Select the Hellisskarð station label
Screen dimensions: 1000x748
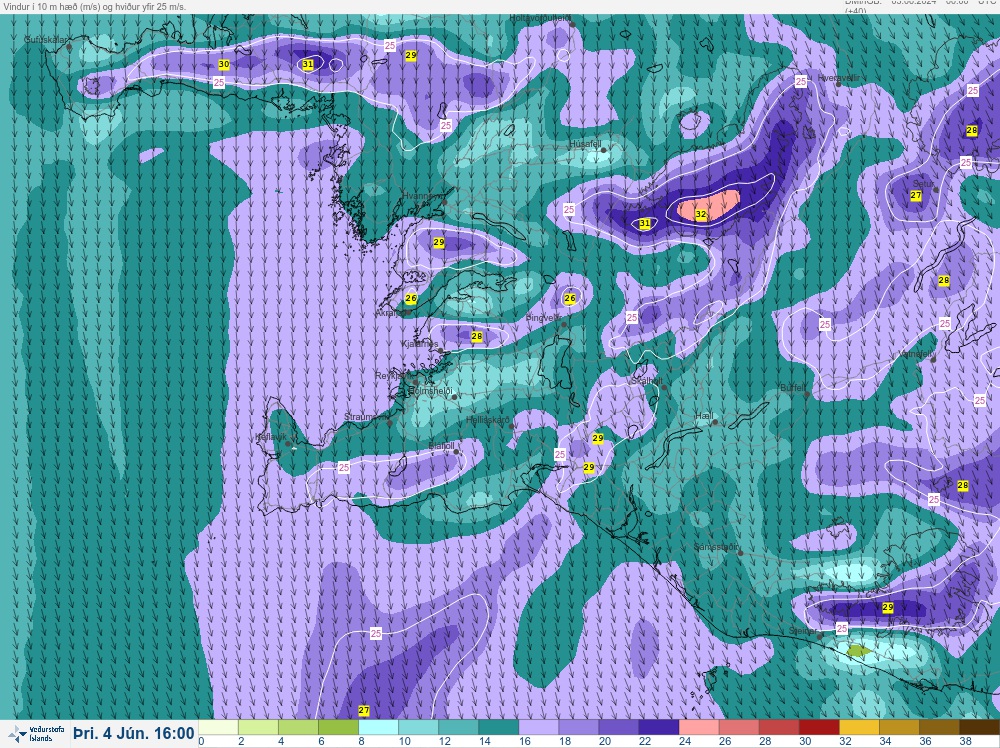pos(488,420)
